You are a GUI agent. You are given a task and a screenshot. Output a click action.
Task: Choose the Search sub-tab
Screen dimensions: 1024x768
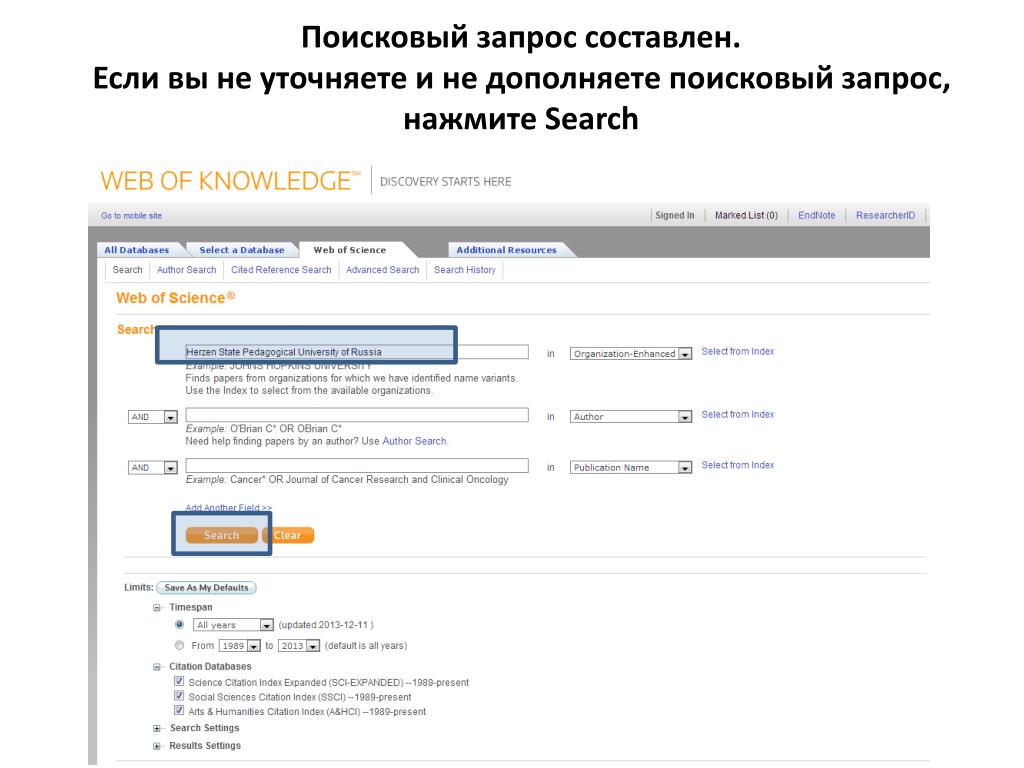(127, 270)
